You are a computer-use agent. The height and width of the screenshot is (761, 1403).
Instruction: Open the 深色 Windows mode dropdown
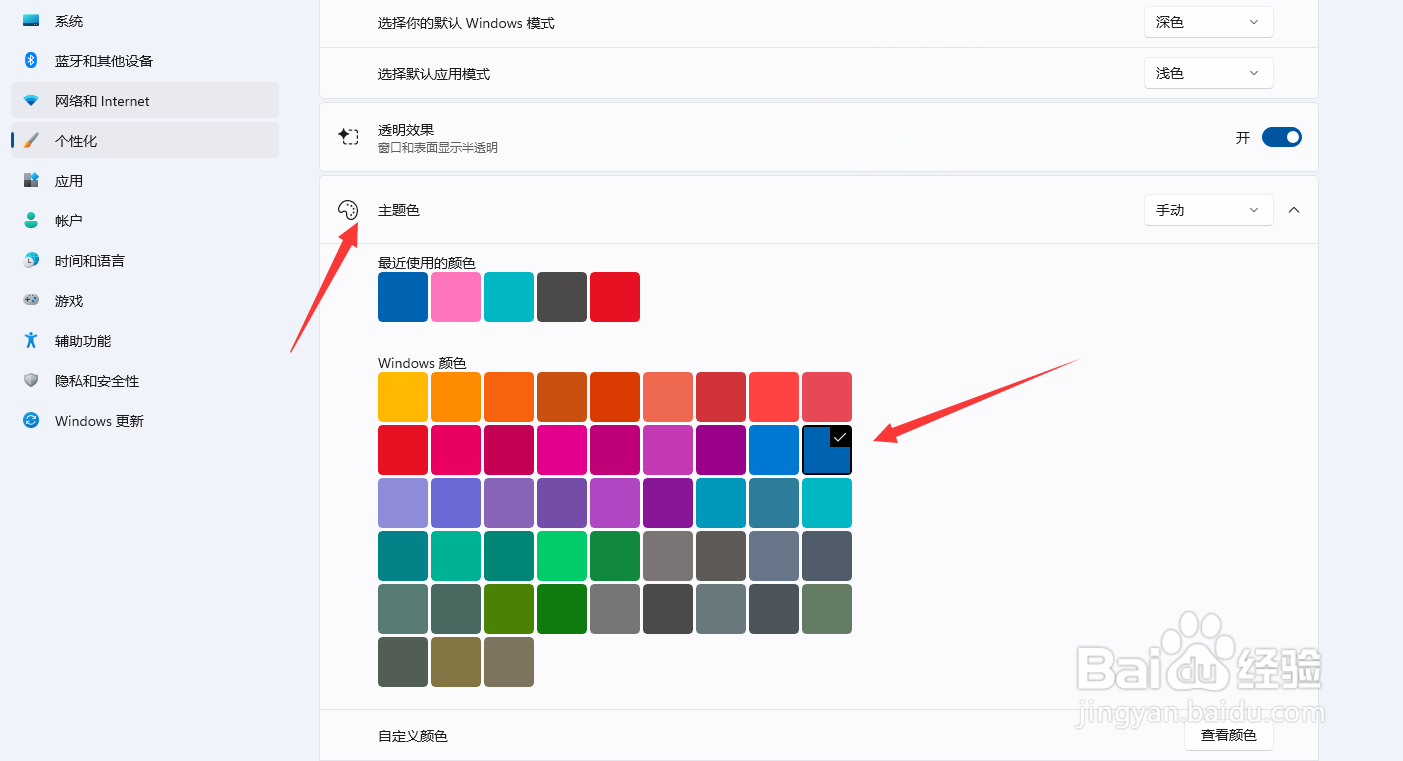point(1208,22)
